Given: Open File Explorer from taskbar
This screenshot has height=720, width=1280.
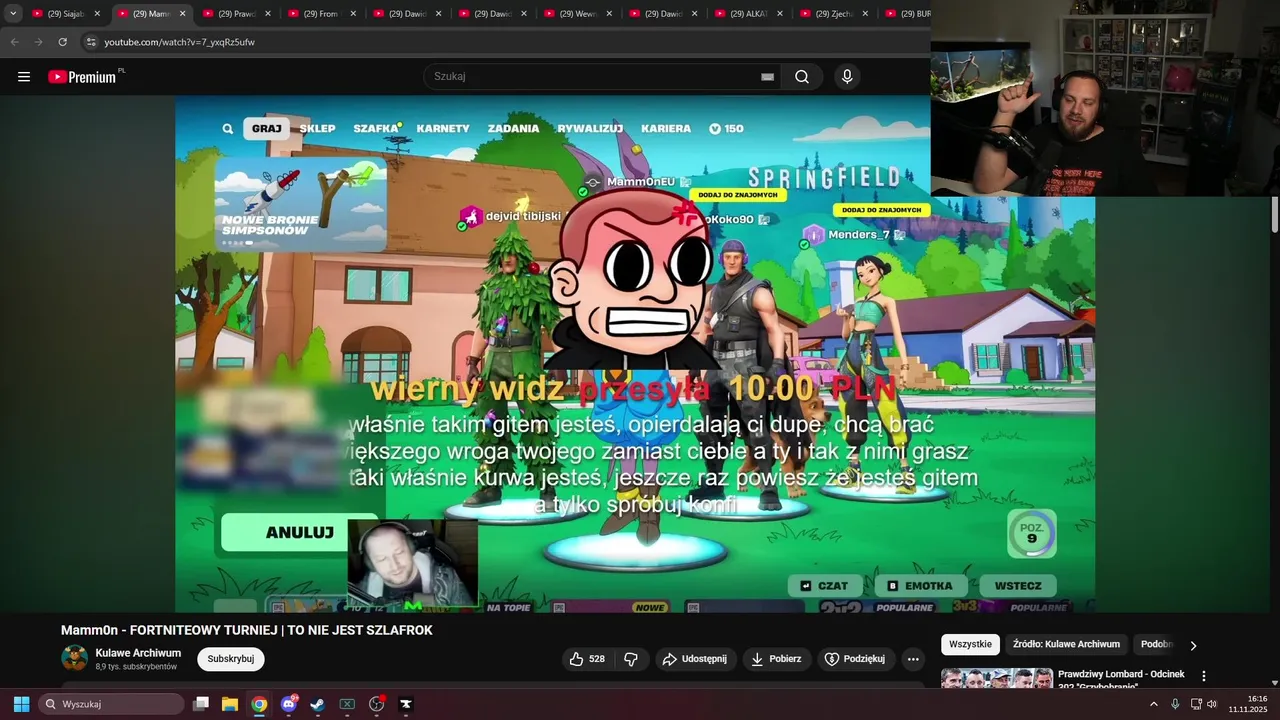Looking at the screenshot, I should click(x=230, y=704).
